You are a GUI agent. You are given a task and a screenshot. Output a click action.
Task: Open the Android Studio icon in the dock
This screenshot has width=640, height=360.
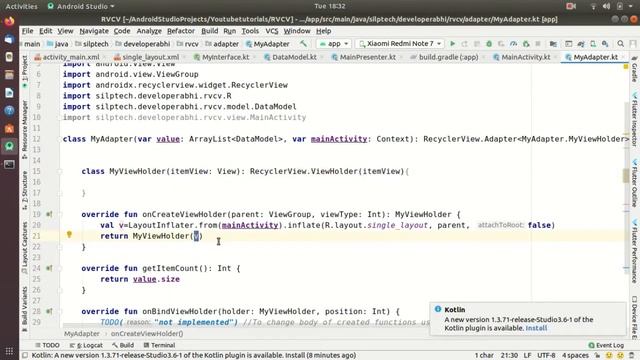(9, 146)
